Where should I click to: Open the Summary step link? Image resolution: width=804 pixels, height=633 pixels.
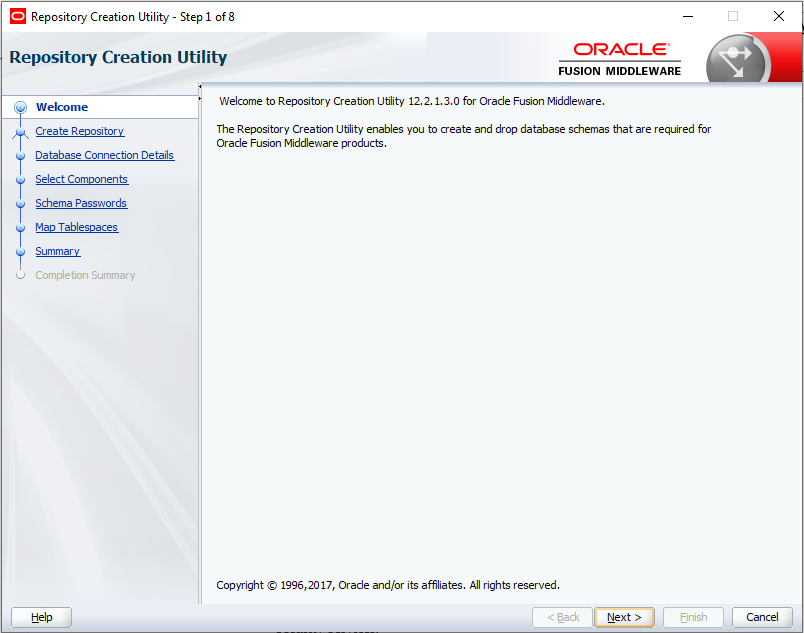57,251
